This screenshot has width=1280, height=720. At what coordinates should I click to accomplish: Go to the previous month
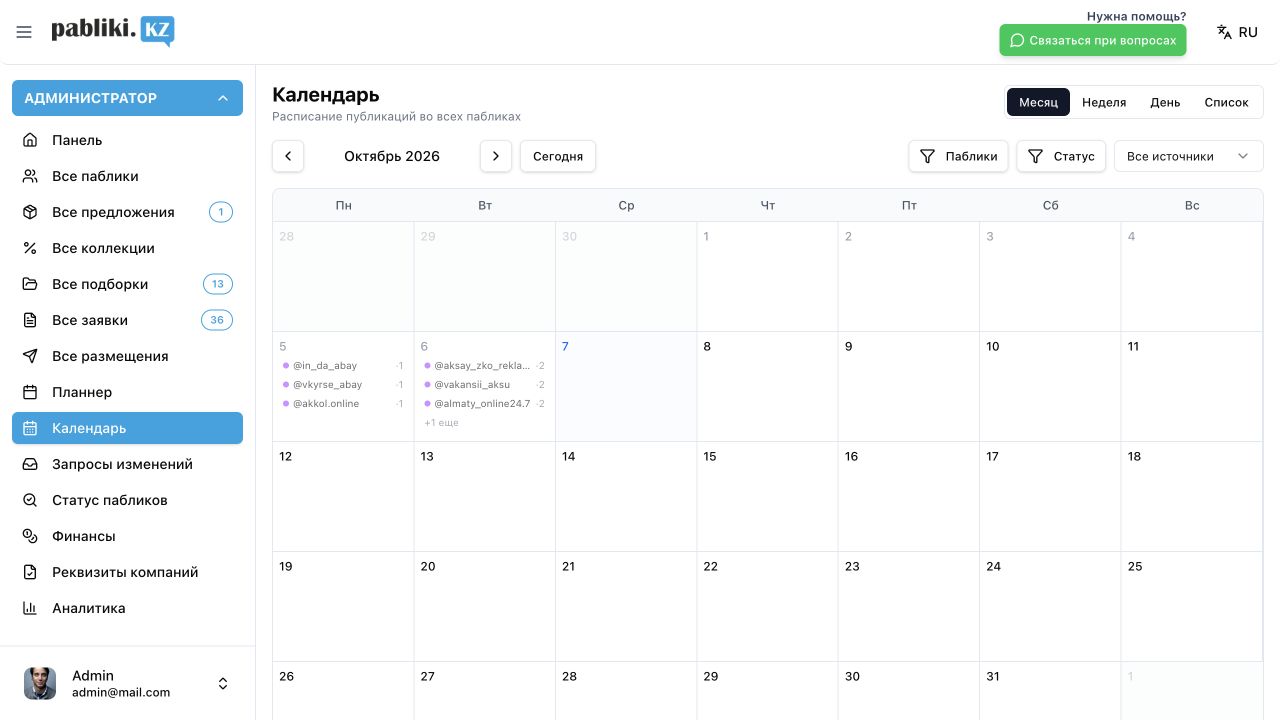point(288,156)
